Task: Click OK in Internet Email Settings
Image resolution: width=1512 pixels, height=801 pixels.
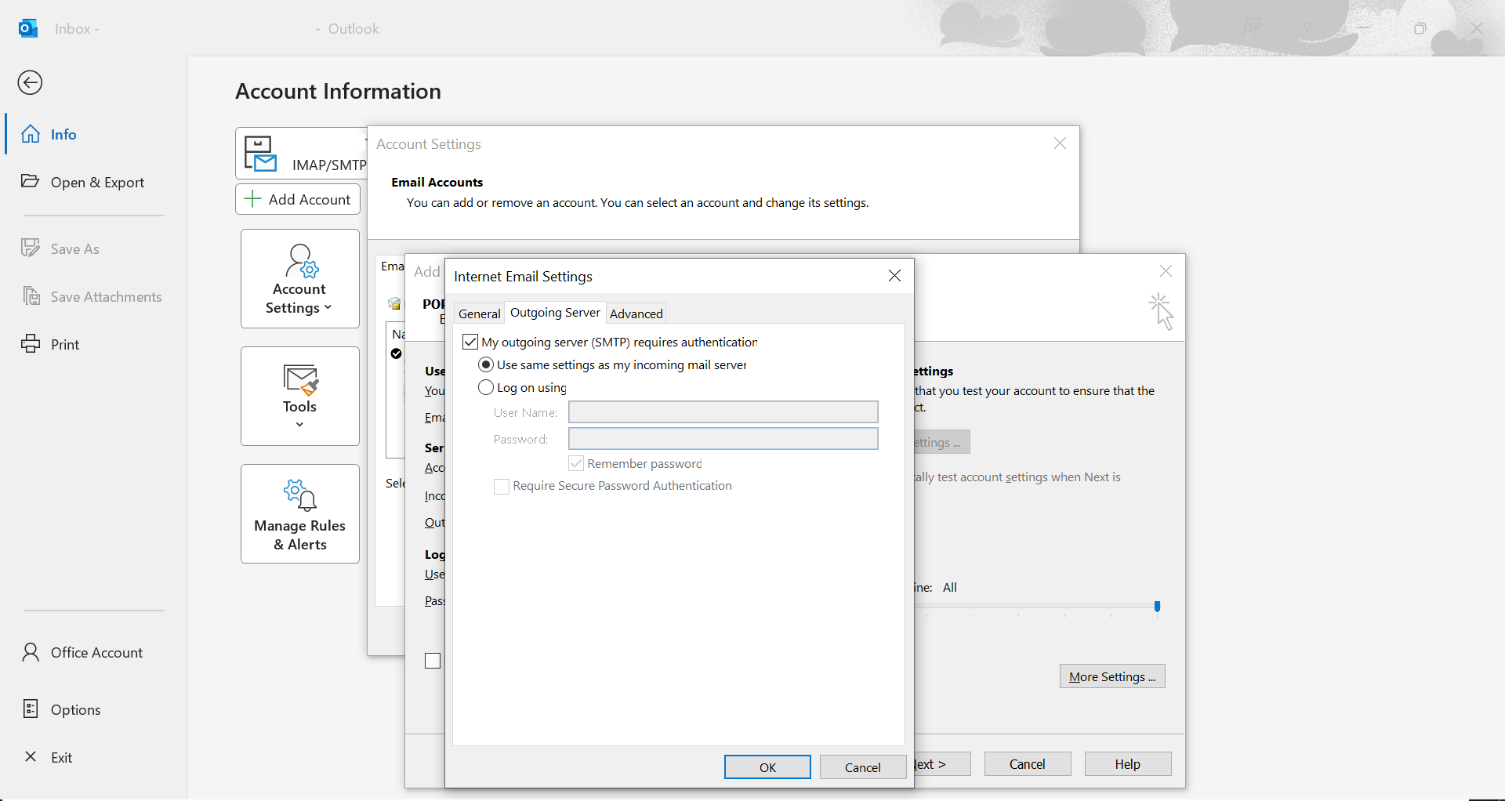Action: click(767, 767)
